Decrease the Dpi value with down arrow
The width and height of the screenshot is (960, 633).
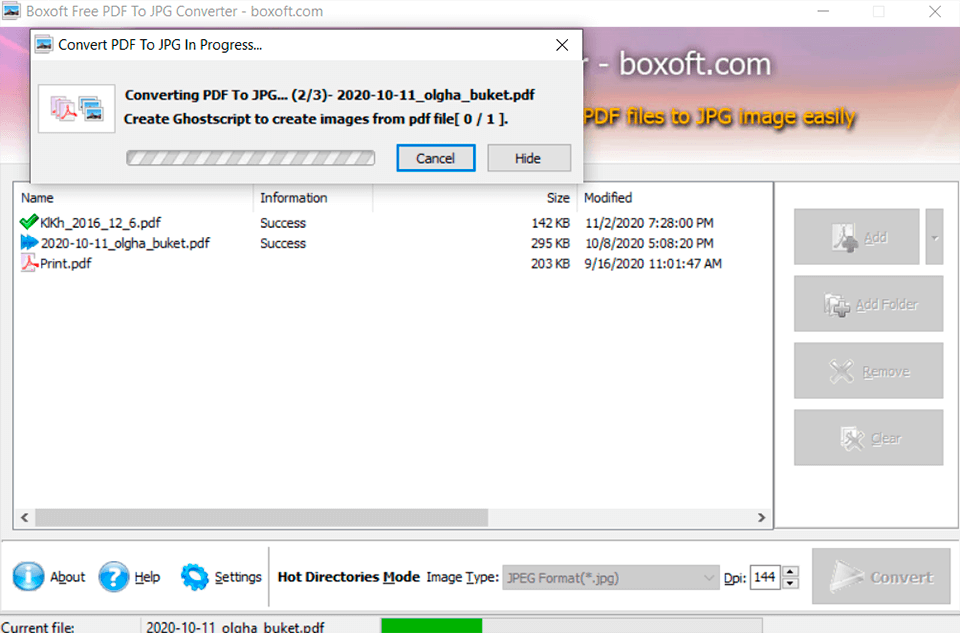[790, 584]
